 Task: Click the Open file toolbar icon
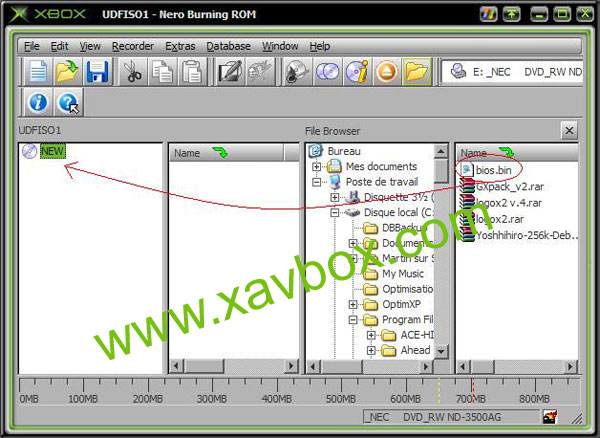[67, 72]
